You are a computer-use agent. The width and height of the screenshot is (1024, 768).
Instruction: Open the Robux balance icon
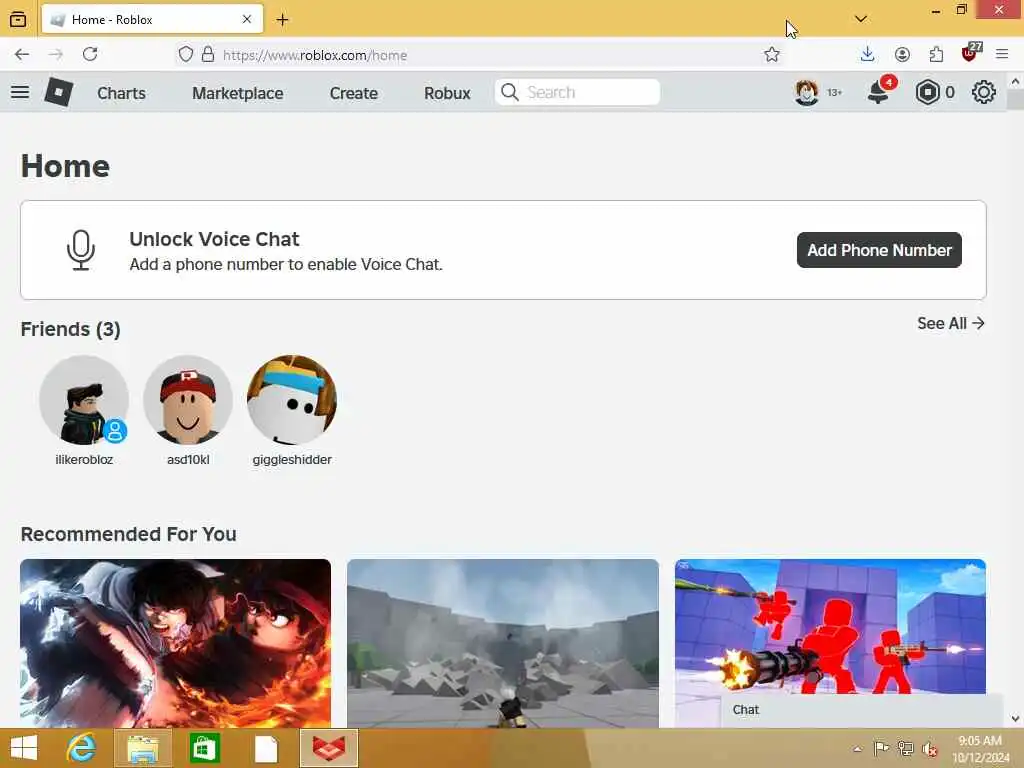[x=927, y=92]
